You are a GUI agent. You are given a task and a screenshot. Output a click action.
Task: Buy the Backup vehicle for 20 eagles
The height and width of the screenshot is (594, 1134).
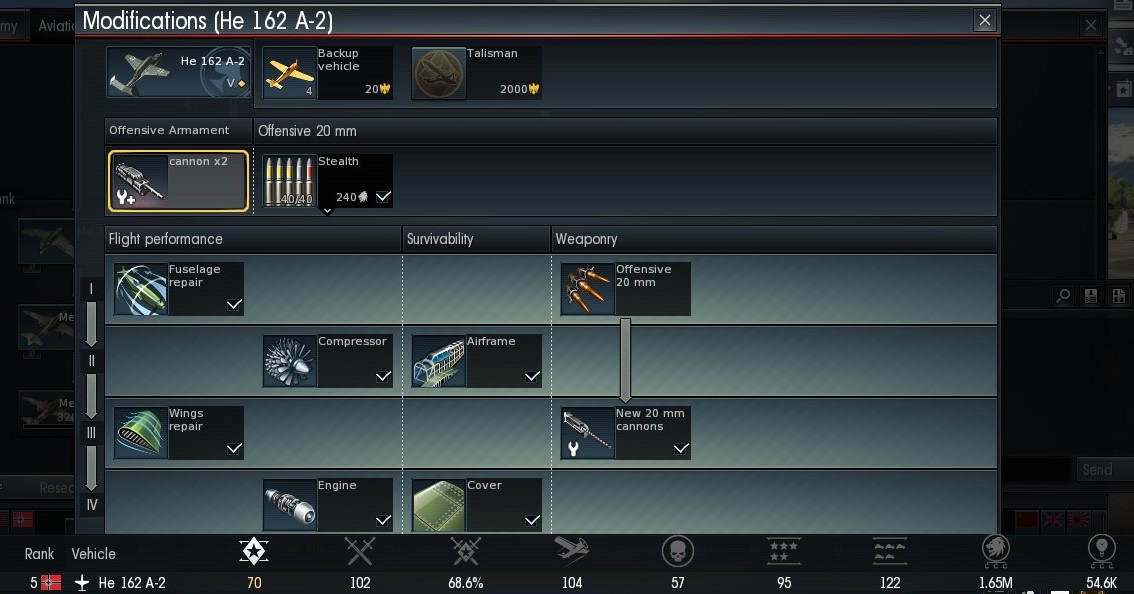tap(328, 73)
